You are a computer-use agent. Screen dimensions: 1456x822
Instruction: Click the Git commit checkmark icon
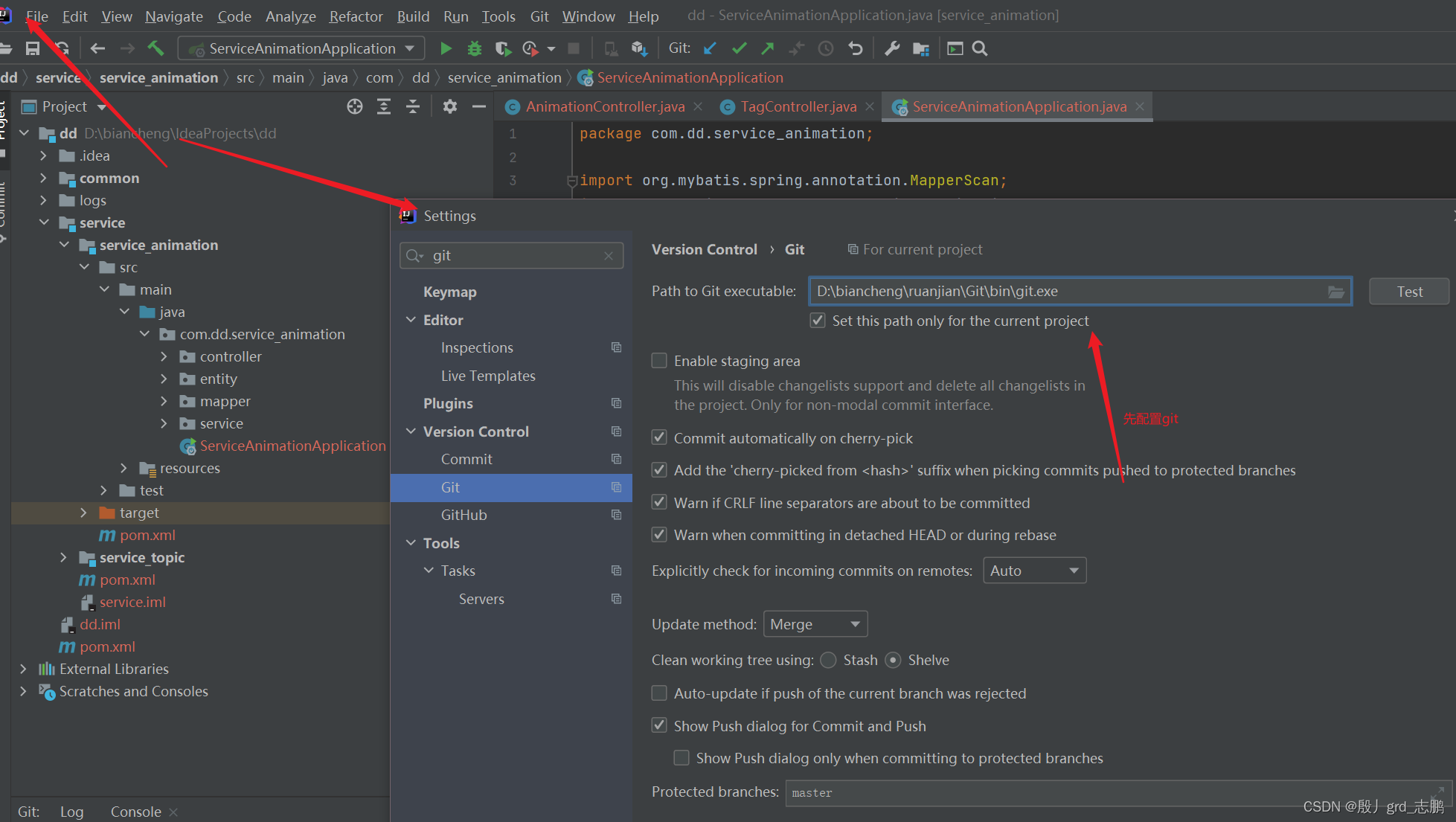[739, 48]
